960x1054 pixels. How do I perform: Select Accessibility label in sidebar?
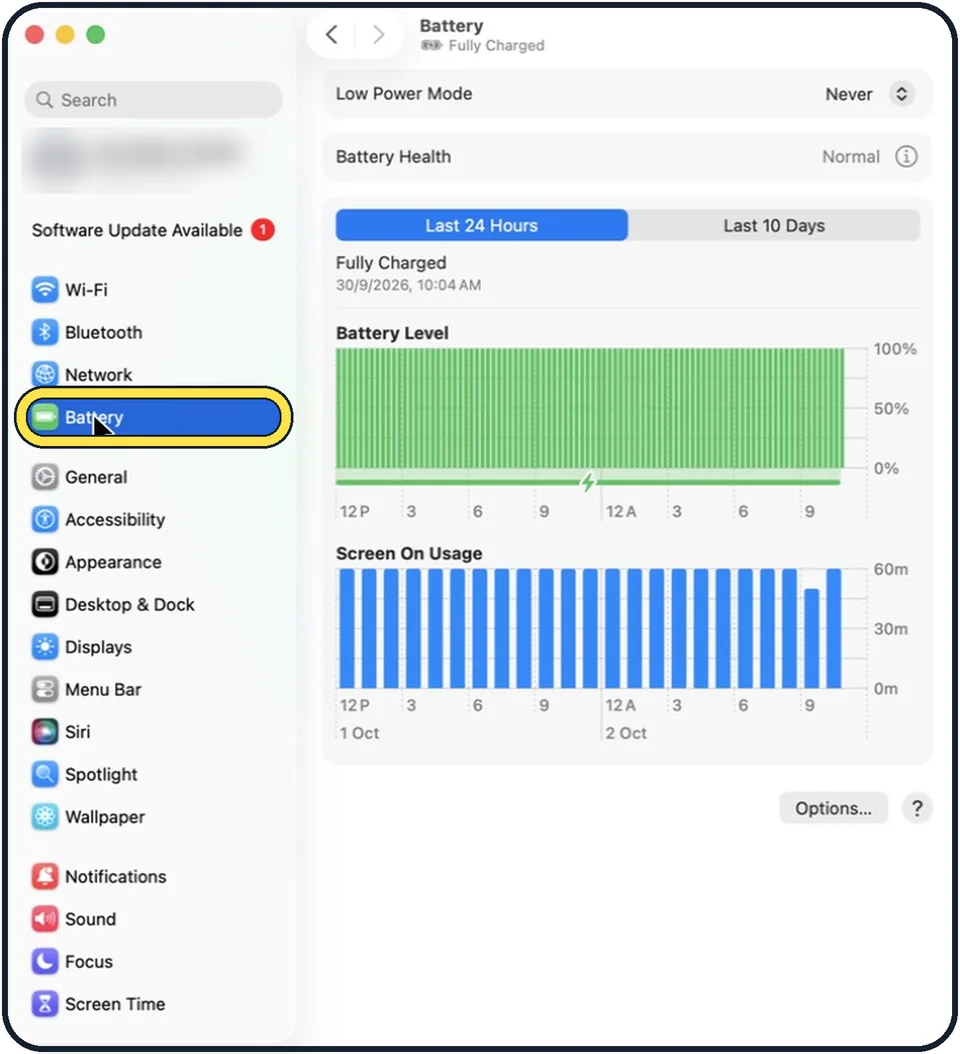point(115,519)
